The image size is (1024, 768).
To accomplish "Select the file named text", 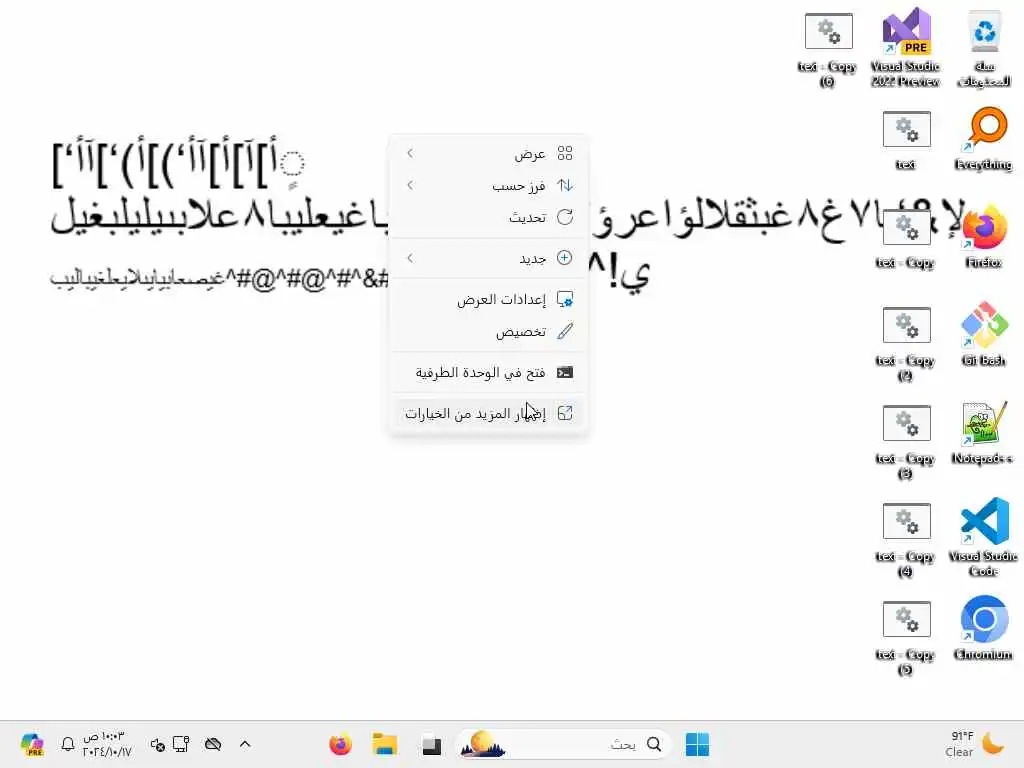I will [x=906, y=138].
